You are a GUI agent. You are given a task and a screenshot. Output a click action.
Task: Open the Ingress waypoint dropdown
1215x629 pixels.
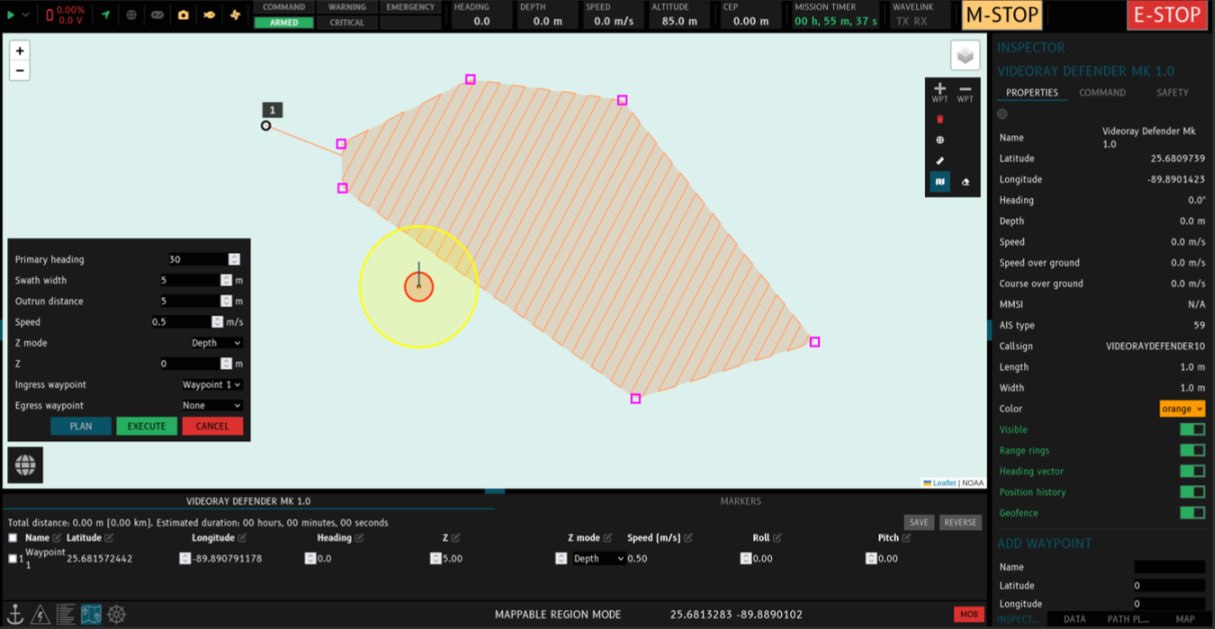212,385
